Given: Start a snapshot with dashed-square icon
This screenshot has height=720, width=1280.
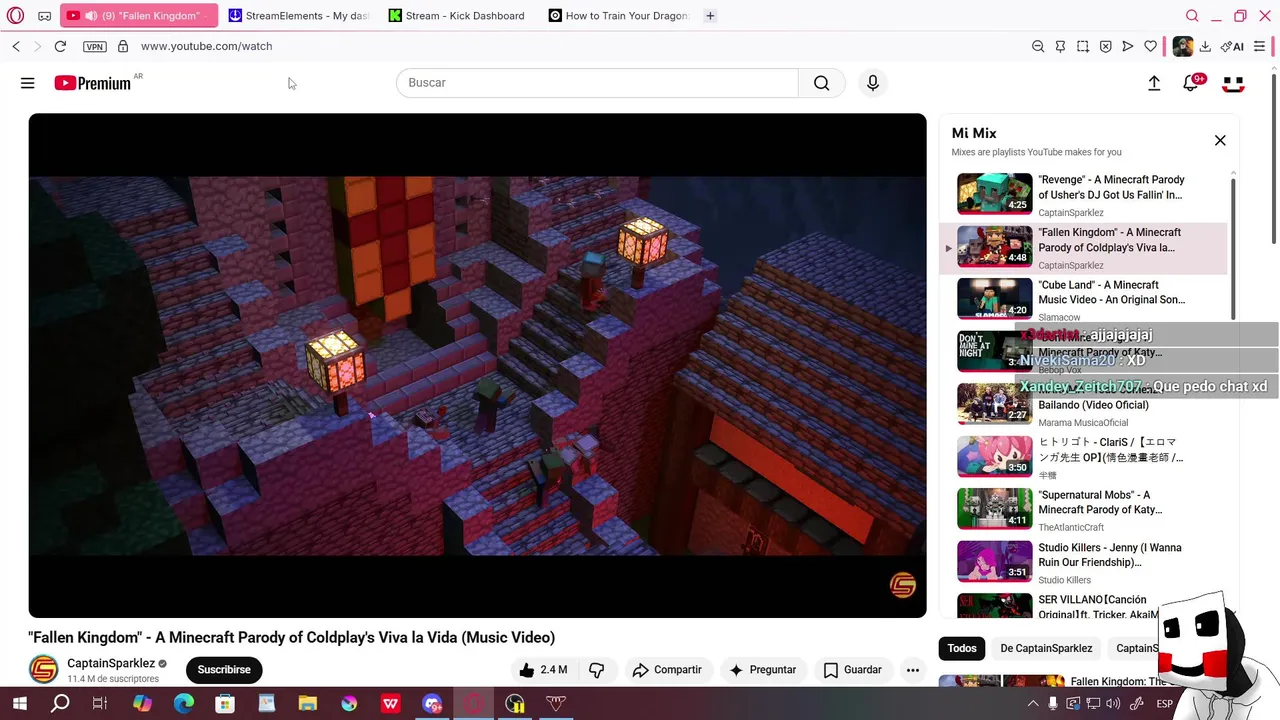Looking at the screenshot, I should pos(1083,46).
